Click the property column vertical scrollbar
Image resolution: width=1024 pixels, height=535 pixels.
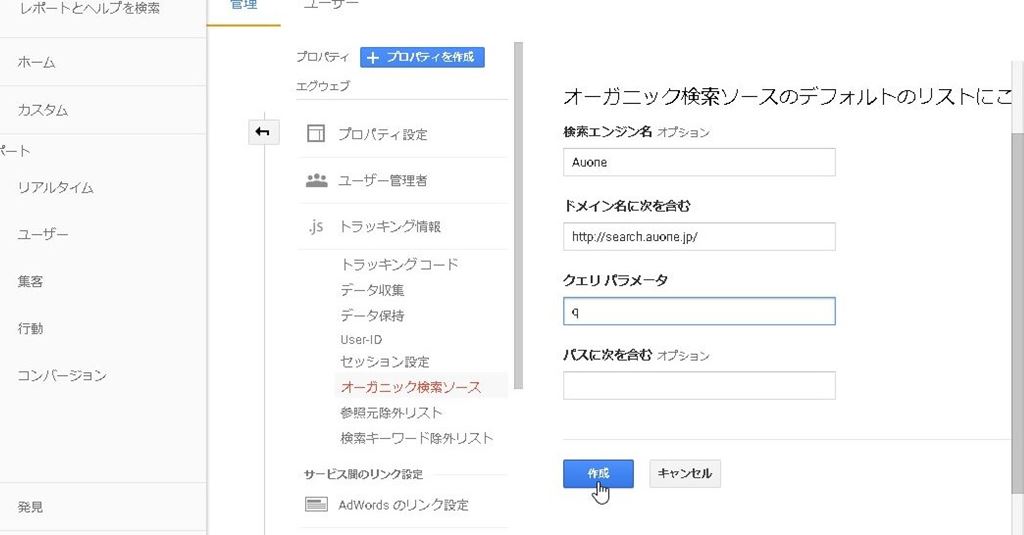517,200
